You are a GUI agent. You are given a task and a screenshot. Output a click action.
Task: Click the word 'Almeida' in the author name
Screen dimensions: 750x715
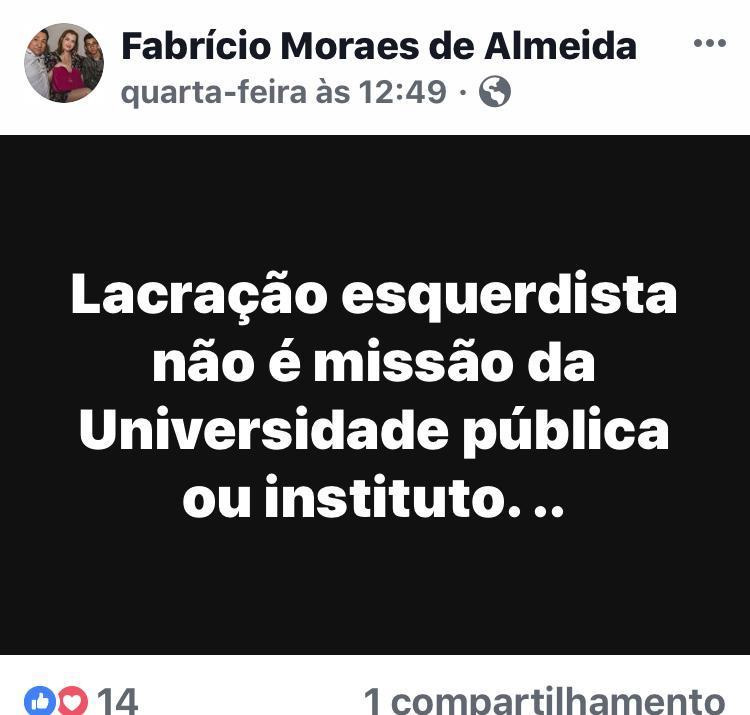560,45
